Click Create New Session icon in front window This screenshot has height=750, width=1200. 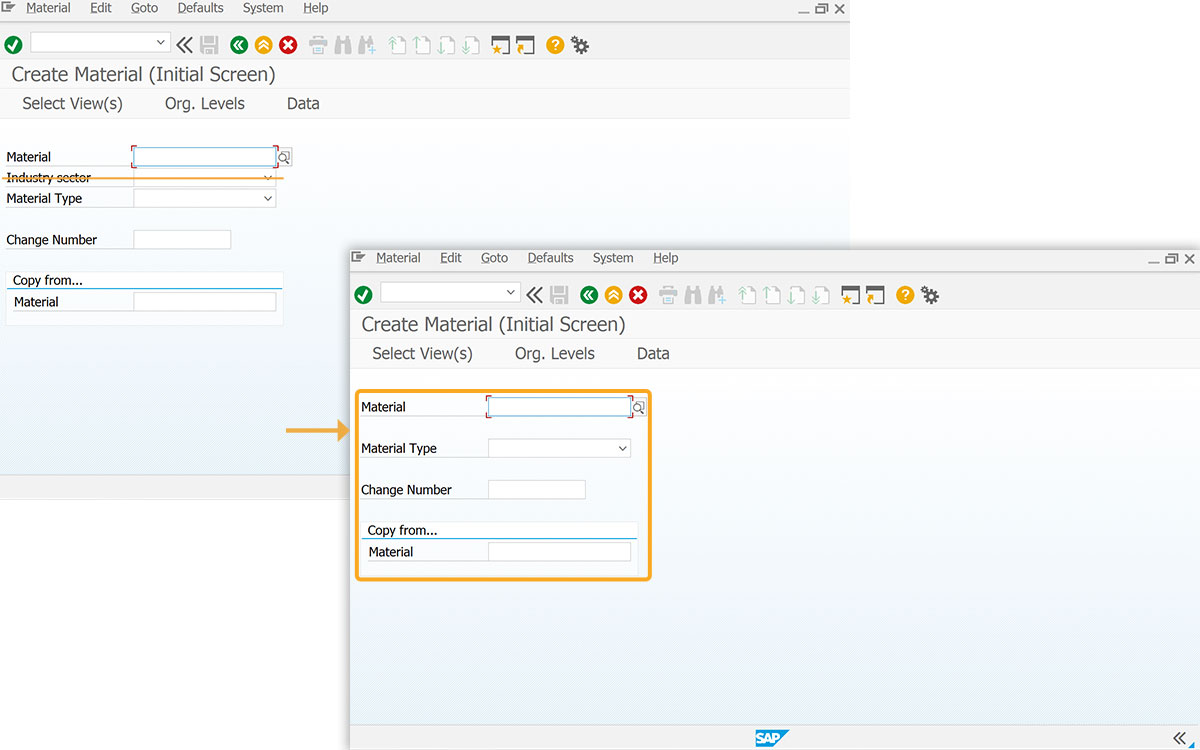850,295
